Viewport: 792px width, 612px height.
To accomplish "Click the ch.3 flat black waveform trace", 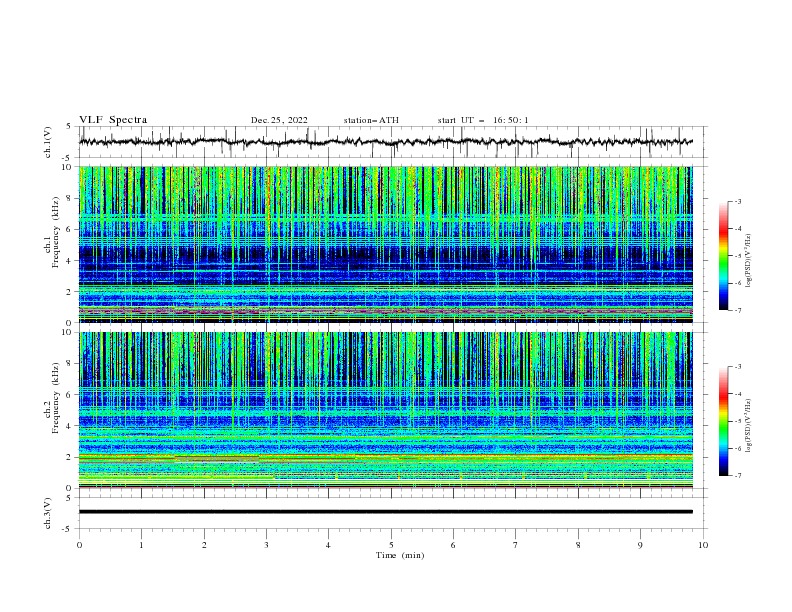I will [x=386, y=512].
